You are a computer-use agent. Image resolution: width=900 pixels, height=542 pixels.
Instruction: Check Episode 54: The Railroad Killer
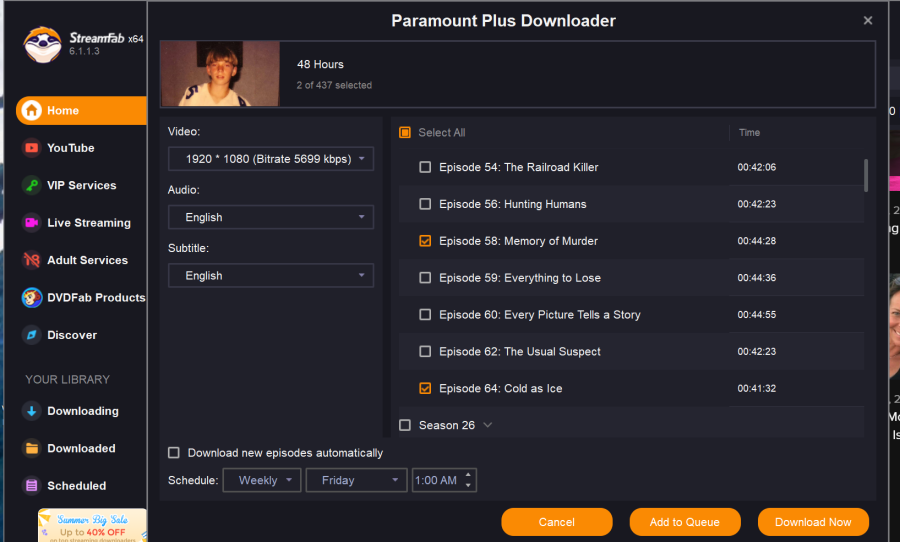pos(425,167)
